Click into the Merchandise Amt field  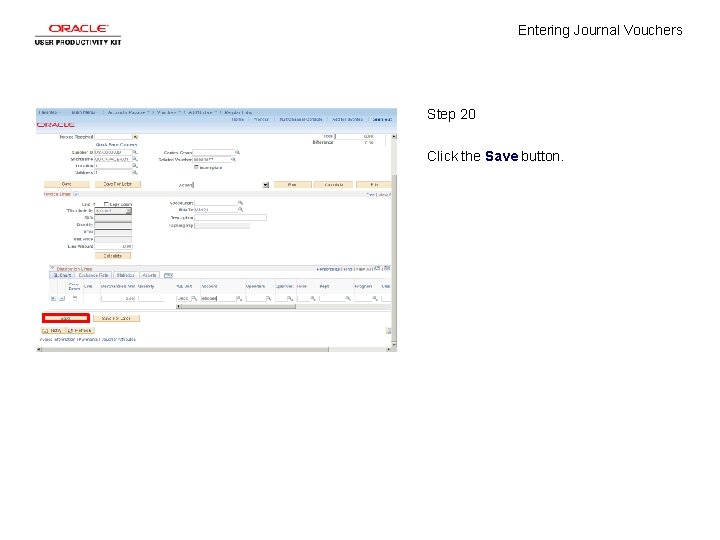tap(118, 298)
